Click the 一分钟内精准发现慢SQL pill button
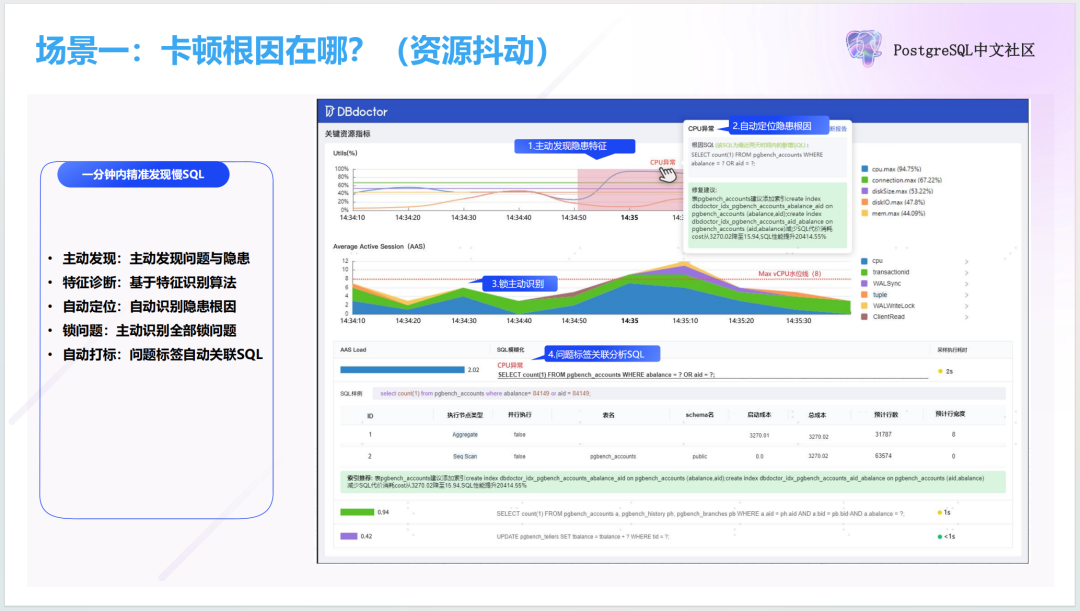Image resolution: width=1080 pixels, height=611 pixels. [x=143, y=174]
